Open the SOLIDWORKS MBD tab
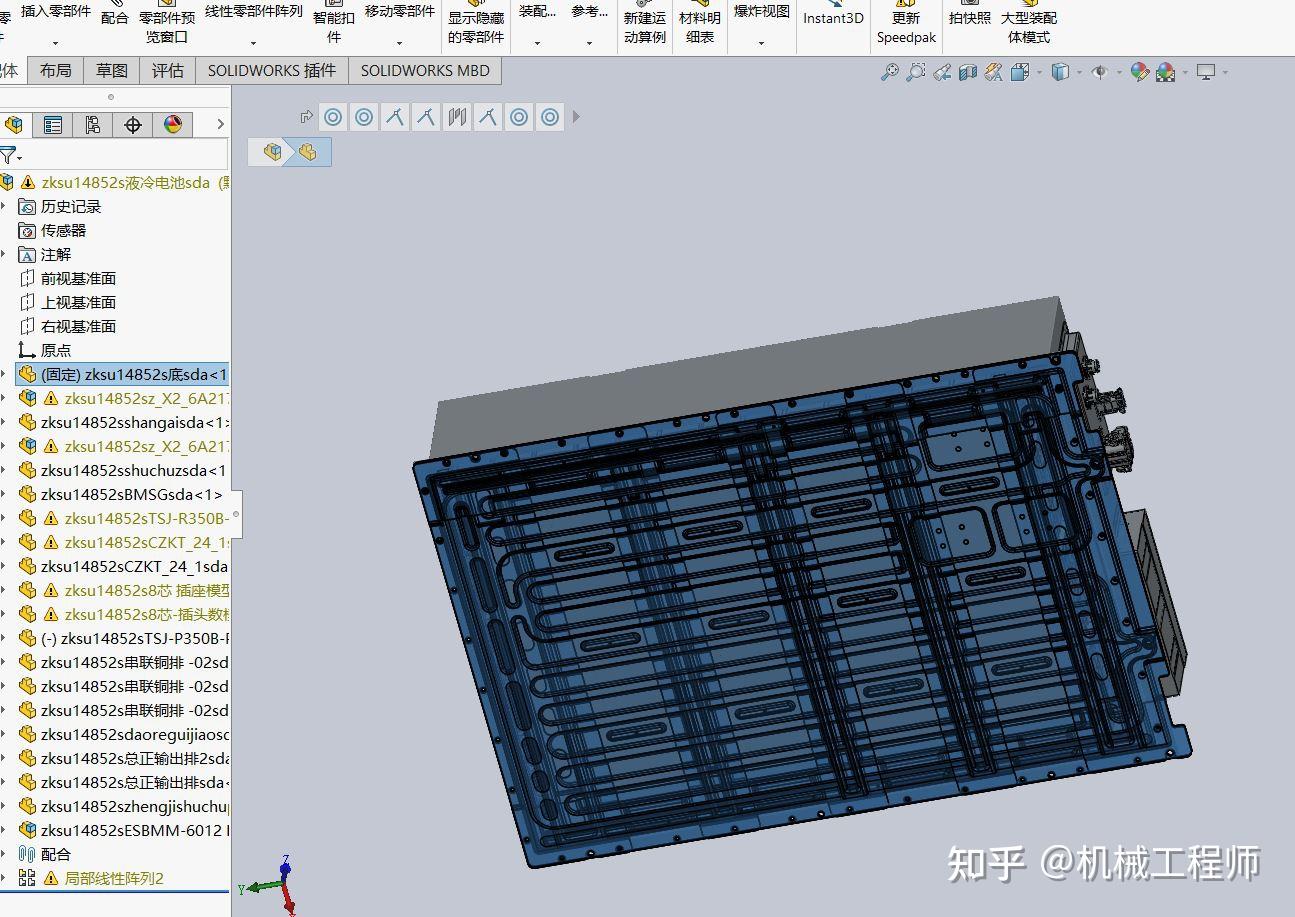The width and height of the screenshot is (1295, 917). coord(427,70)
